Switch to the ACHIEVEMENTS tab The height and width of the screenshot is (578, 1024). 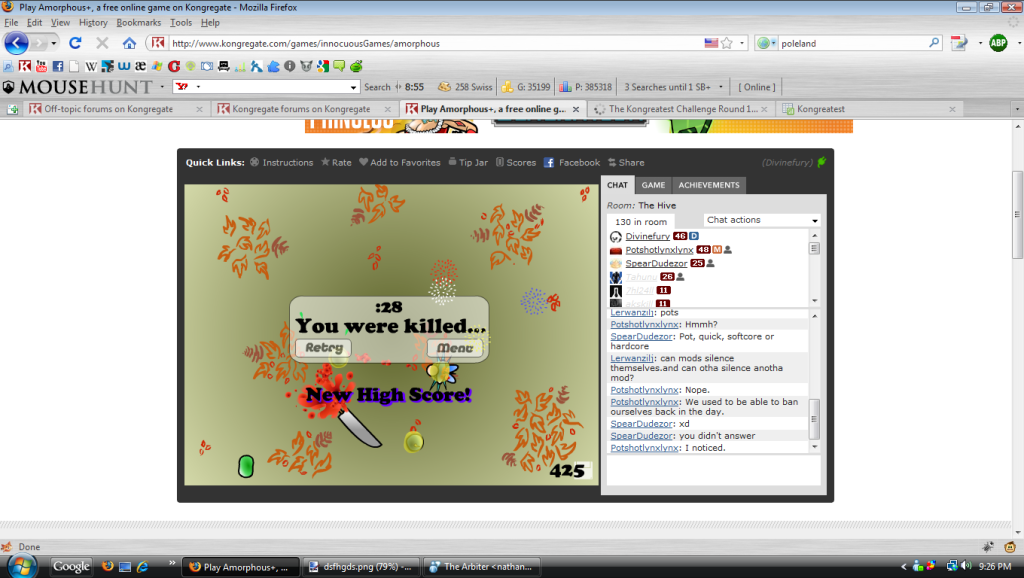(x=709, y=185)
